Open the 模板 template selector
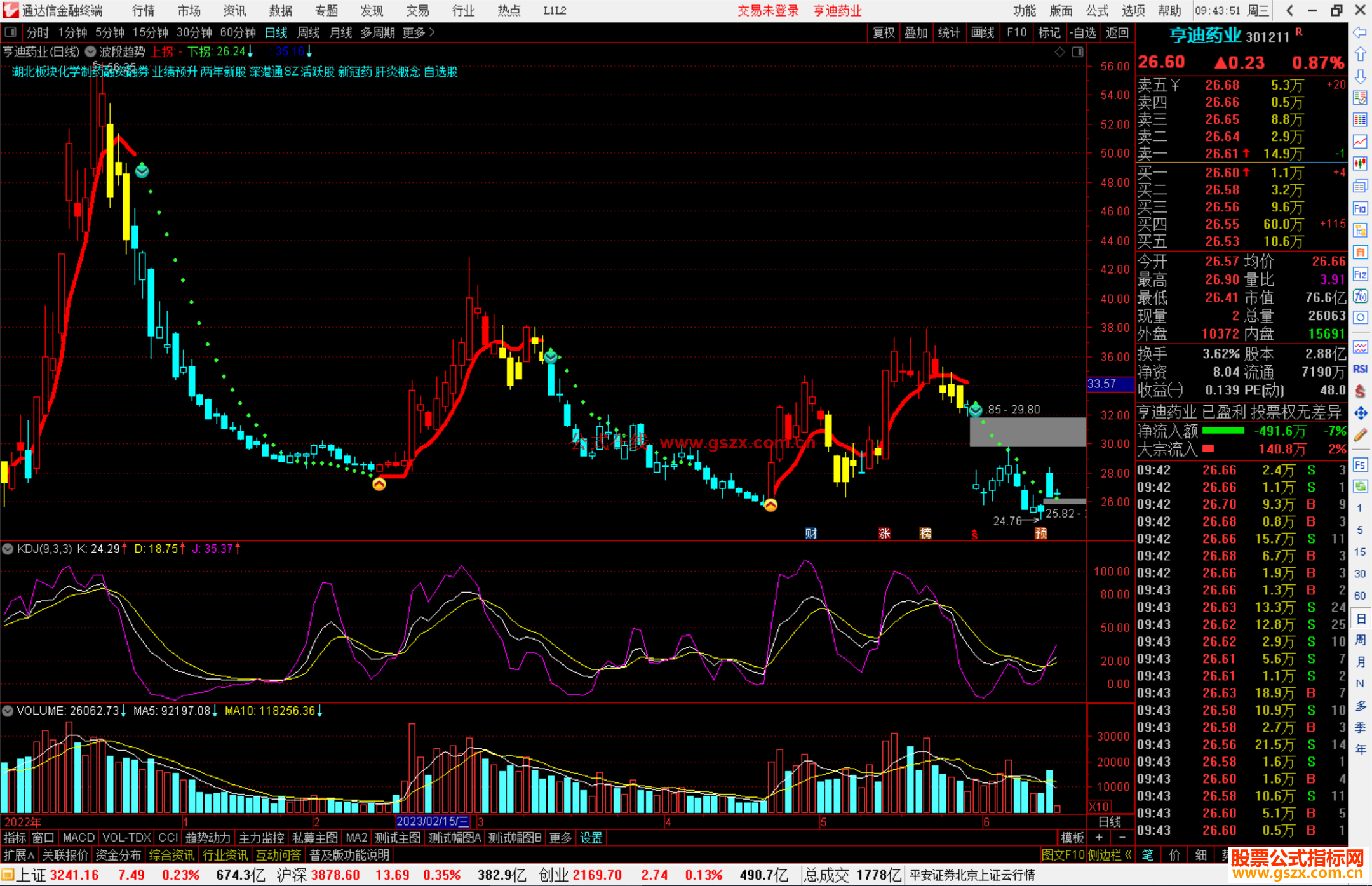This screenshot has height=886, width=1372. point(1072,838)
